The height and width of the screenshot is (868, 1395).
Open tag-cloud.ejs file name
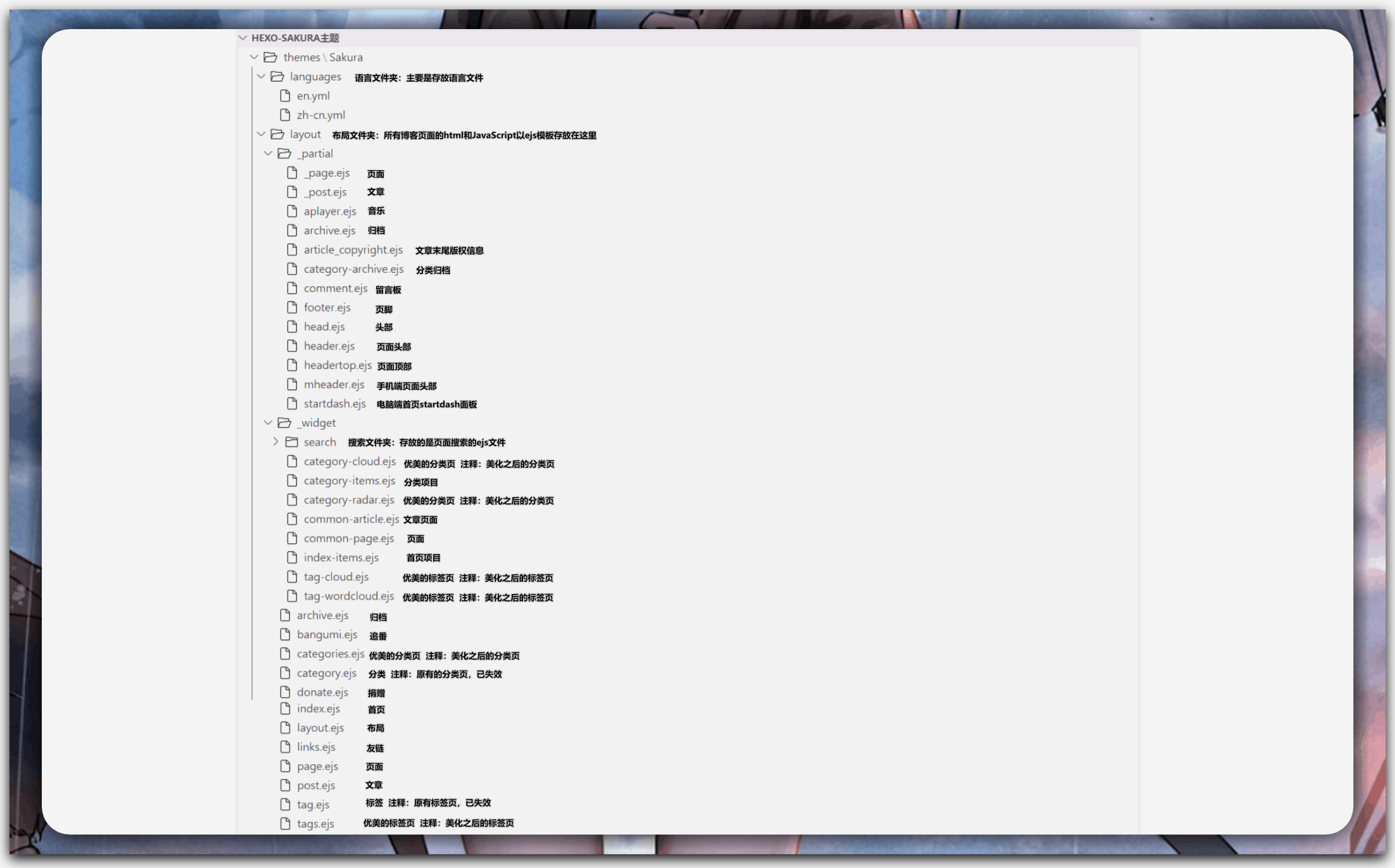click(x=336, y=577)
